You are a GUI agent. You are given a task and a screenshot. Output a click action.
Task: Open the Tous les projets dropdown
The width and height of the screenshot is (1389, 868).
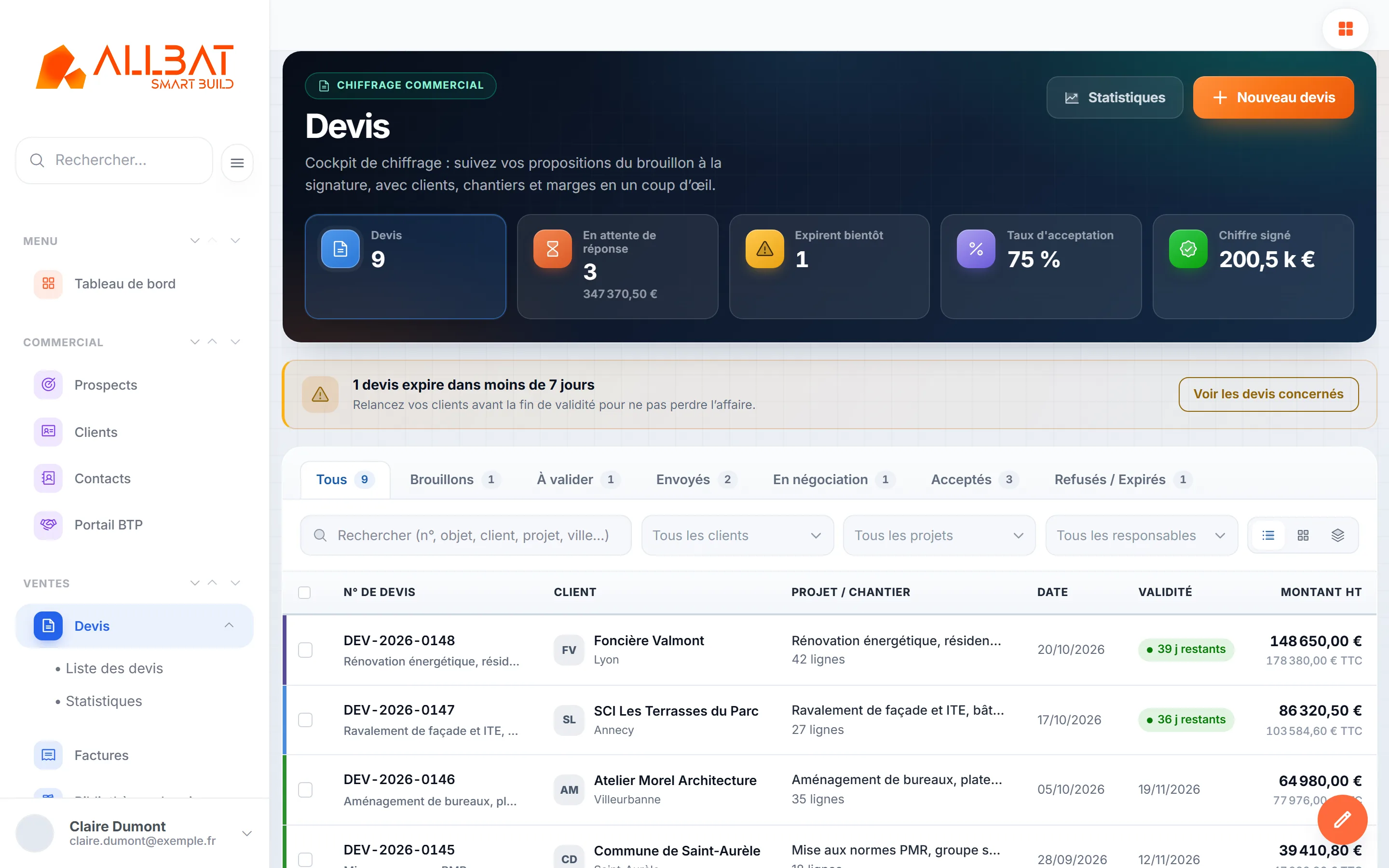coord(939,535)
